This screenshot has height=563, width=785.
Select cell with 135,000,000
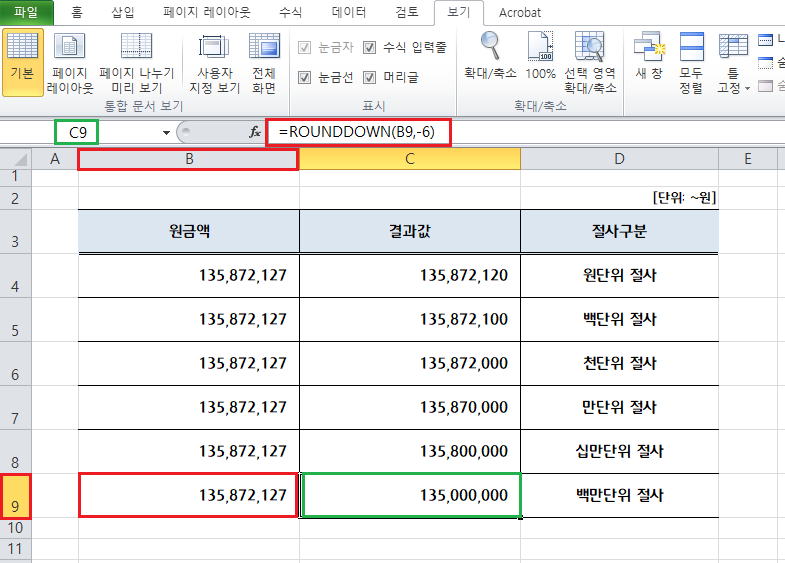click(412, 495)
